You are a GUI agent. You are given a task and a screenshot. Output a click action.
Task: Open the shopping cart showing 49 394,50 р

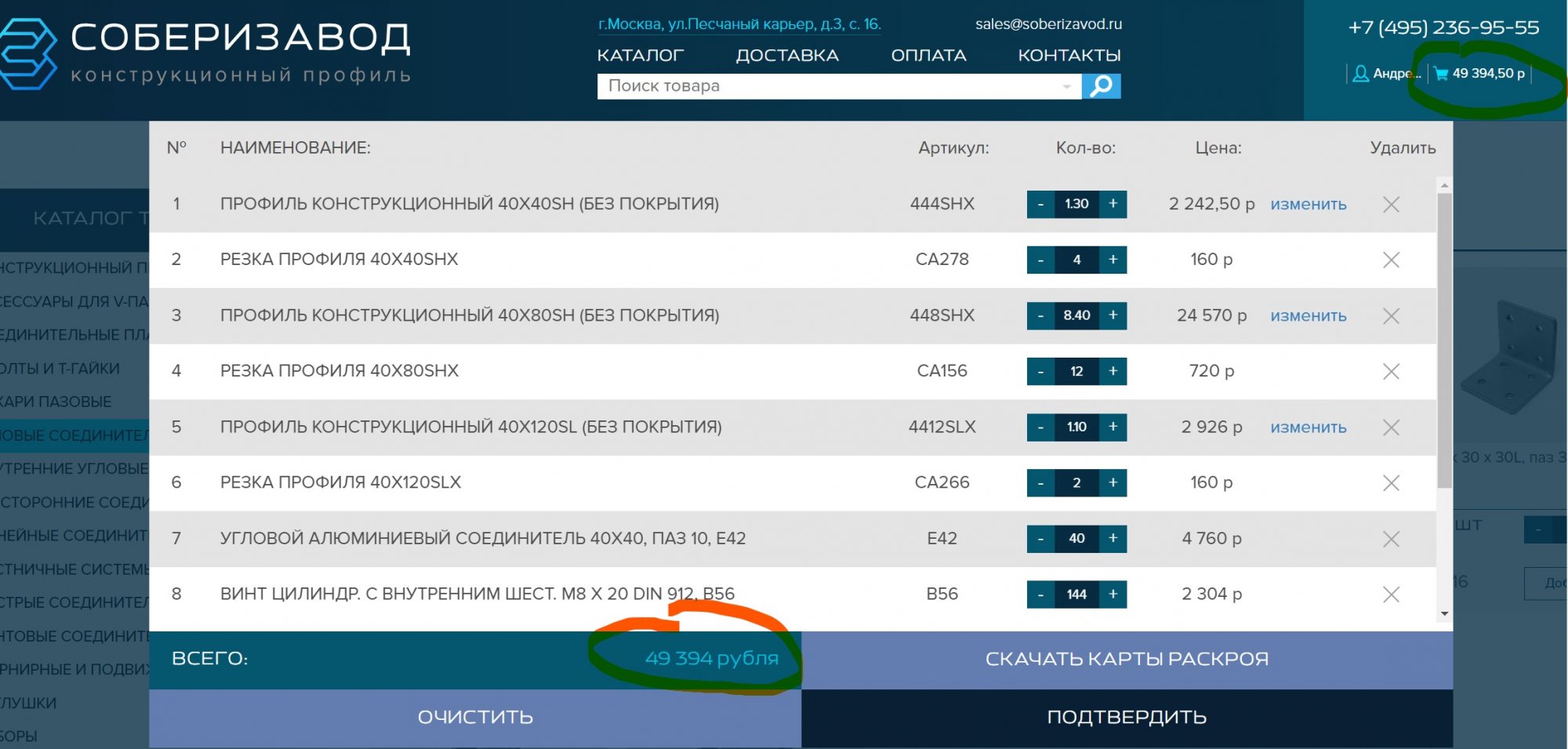[1479, 74]
